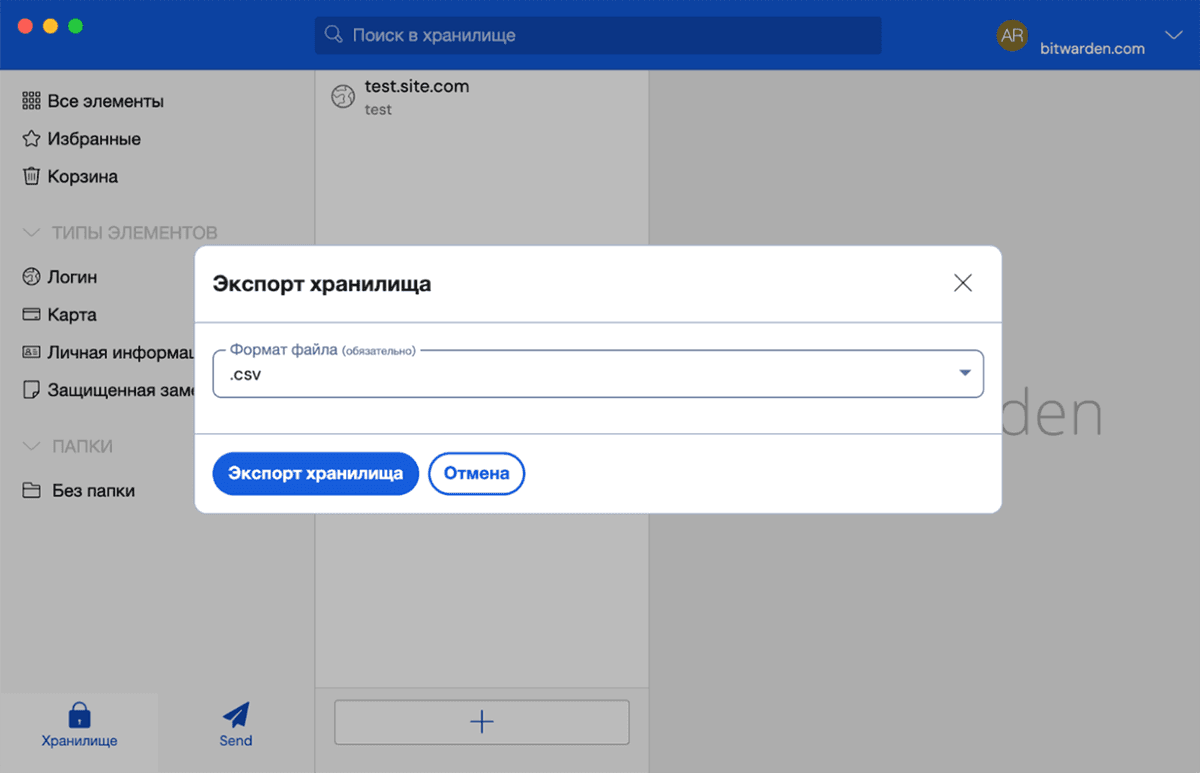
Task: Click the globe icon beside Логин
Action: click(x=31, y=277)
